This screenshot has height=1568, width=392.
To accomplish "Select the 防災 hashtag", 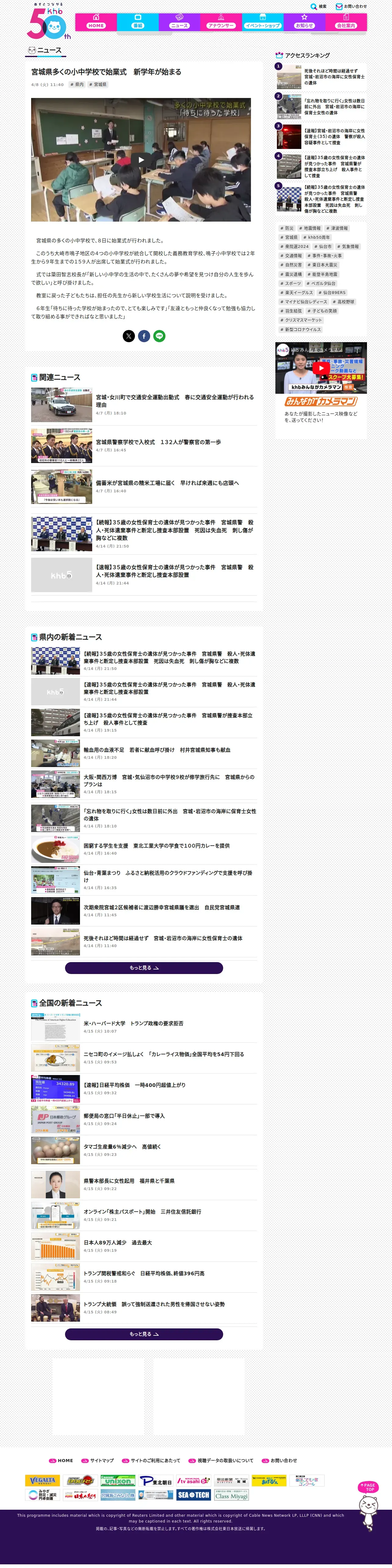I will pyautogui.click(x=287, y=228).
